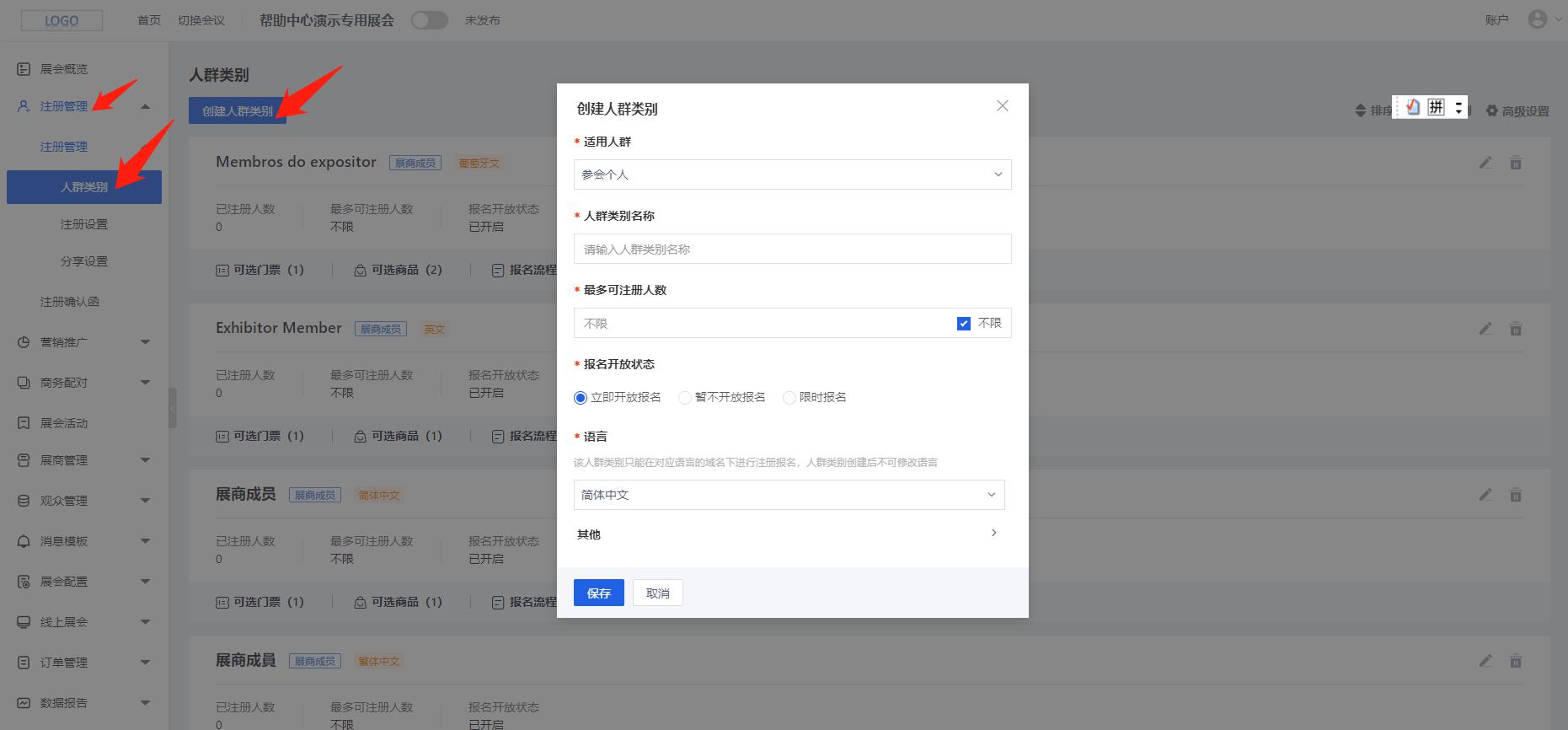The image size is (1568, 730).
Task: Open 注册设置 in the sidebar
Action: tap(84, 224)
